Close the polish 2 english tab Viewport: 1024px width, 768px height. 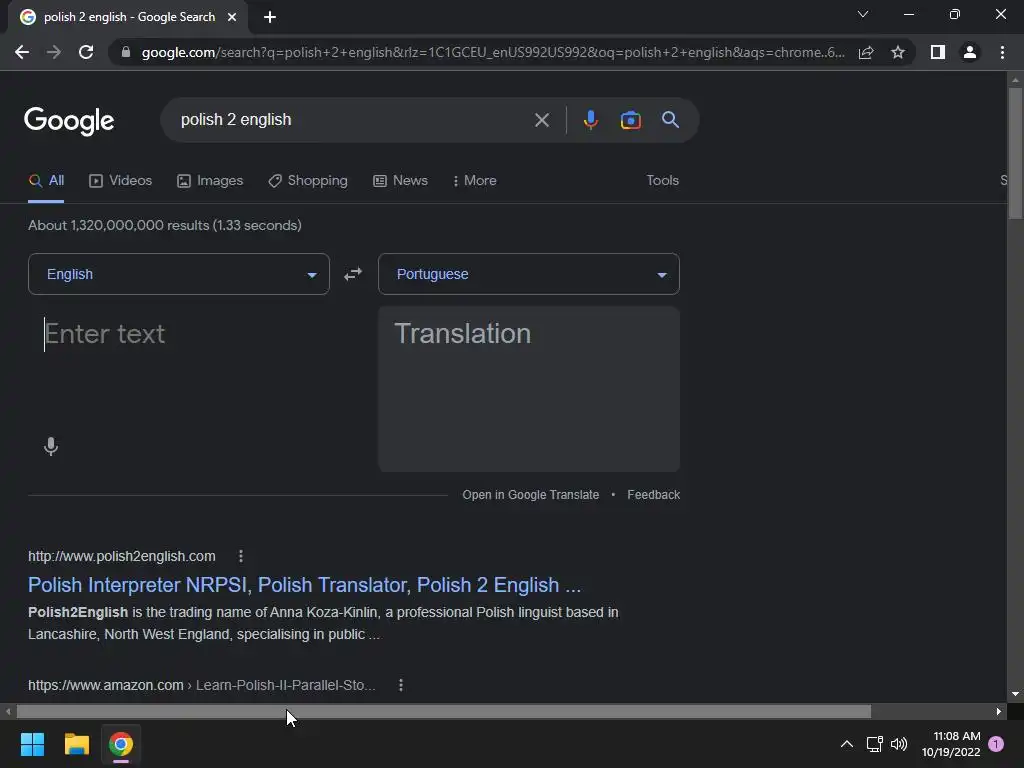tap(232, 17)
